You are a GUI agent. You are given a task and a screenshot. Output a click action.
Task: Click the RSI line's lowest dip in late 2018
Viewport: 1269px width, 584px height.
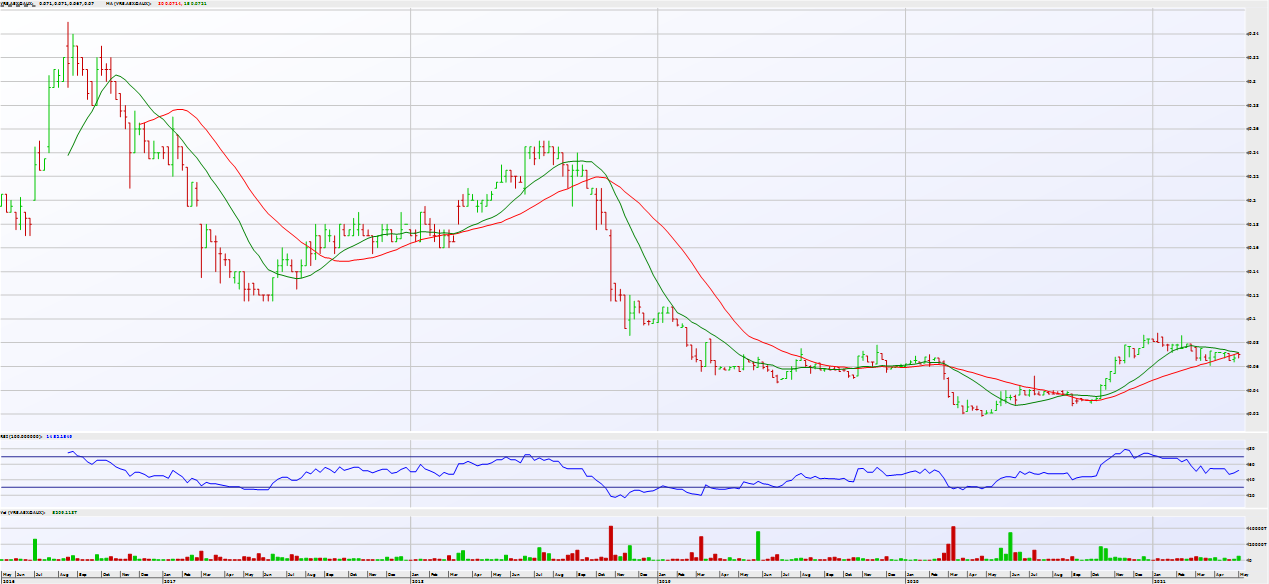coord(616,497)
